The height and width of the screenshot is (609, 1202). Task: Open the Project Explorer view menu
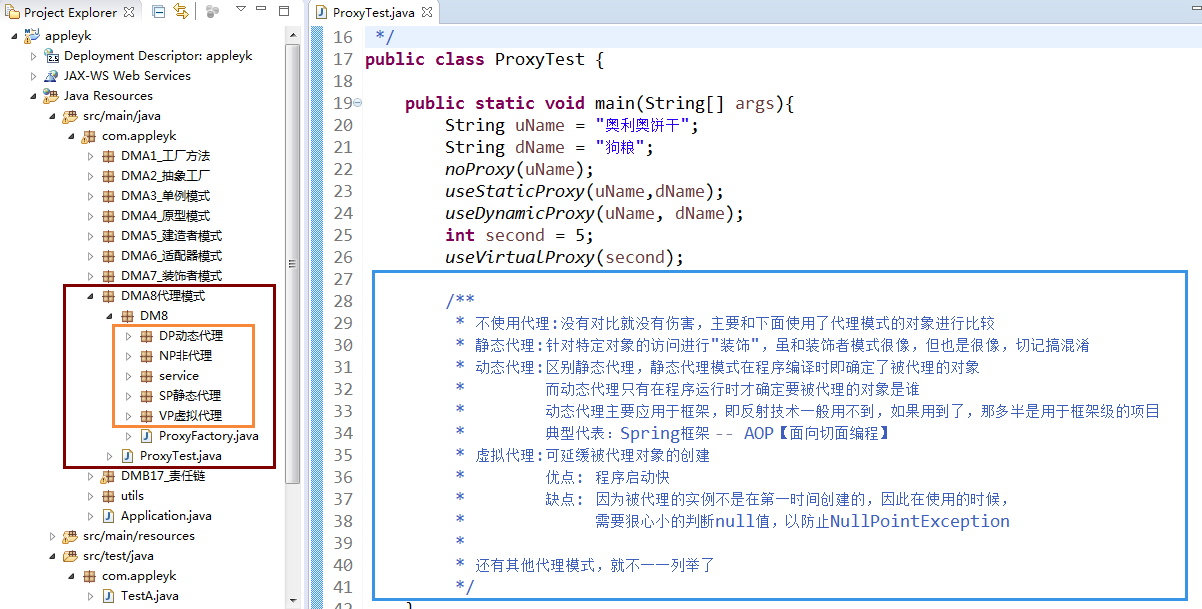240,12
